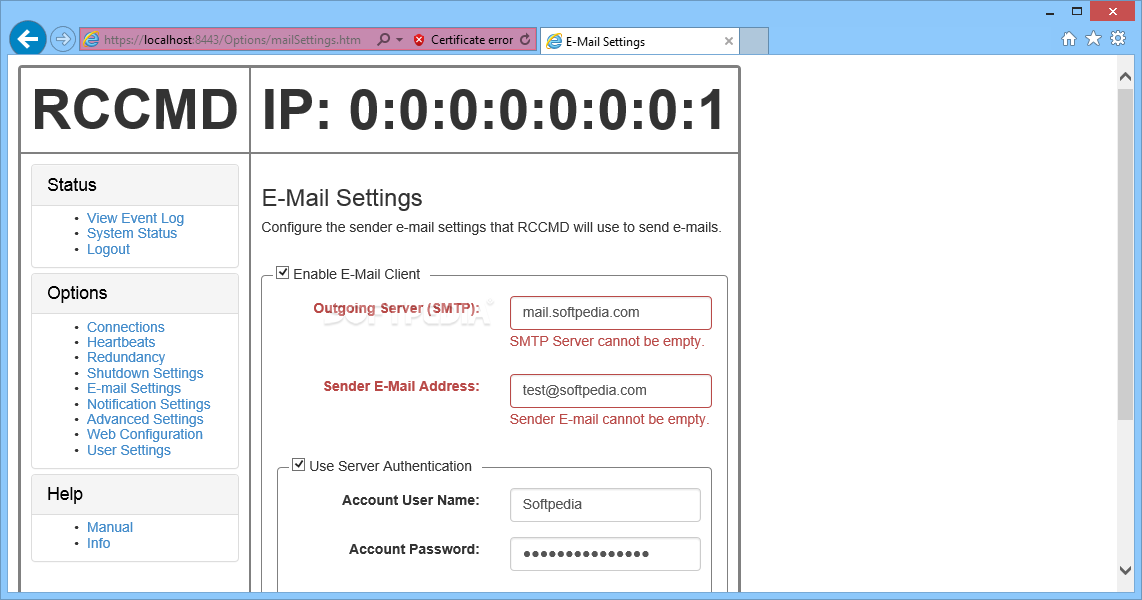Viewport: 1142px width, 600px height.
Task: Minimize the browser window
Action: 1050,12
